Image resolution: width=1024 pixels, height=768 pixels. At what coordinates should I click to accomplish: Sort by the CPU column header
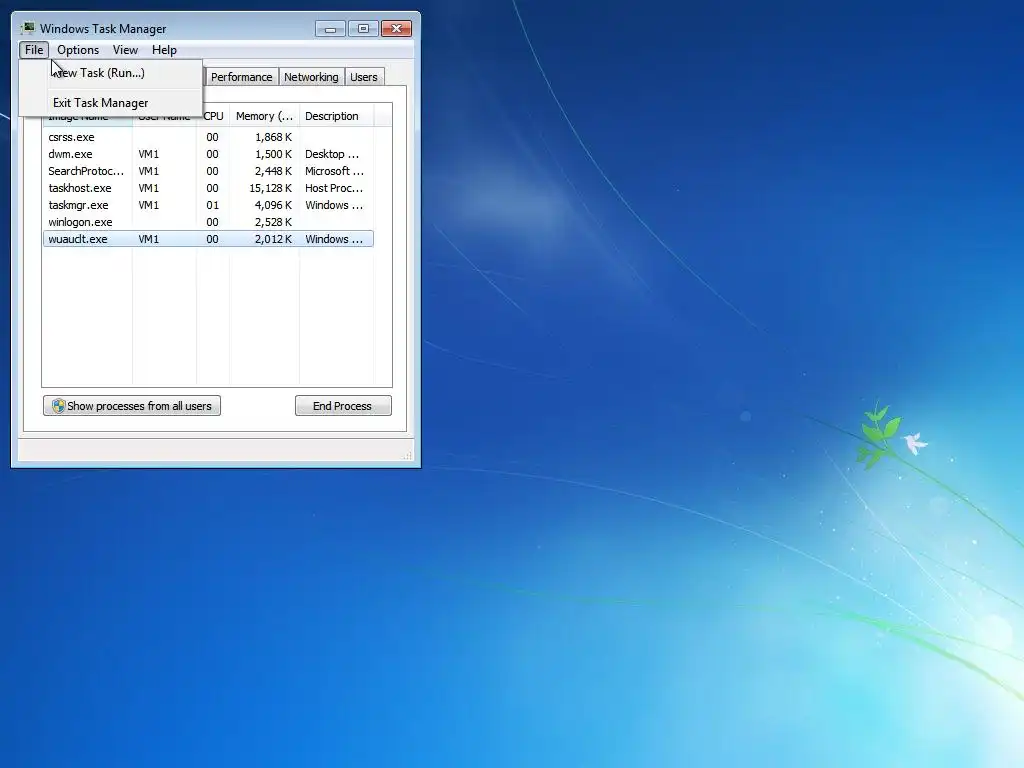(x=214, y=116)
